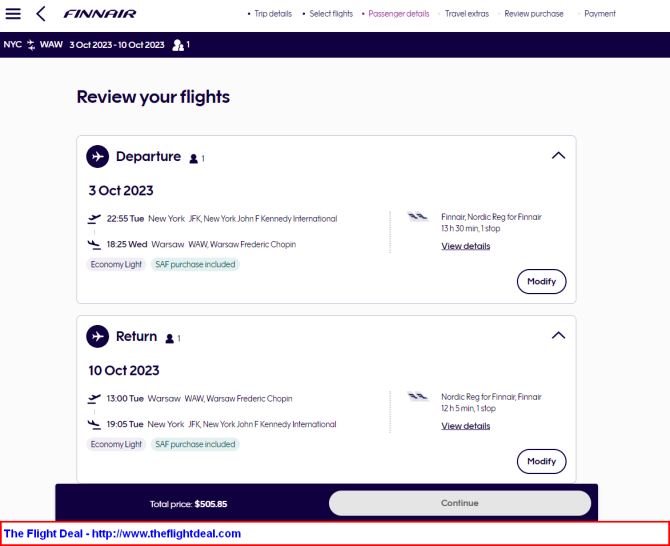Screen dimensions: 670x546
Task: Go back with the left arrow icon
Action: coord(41,14)
